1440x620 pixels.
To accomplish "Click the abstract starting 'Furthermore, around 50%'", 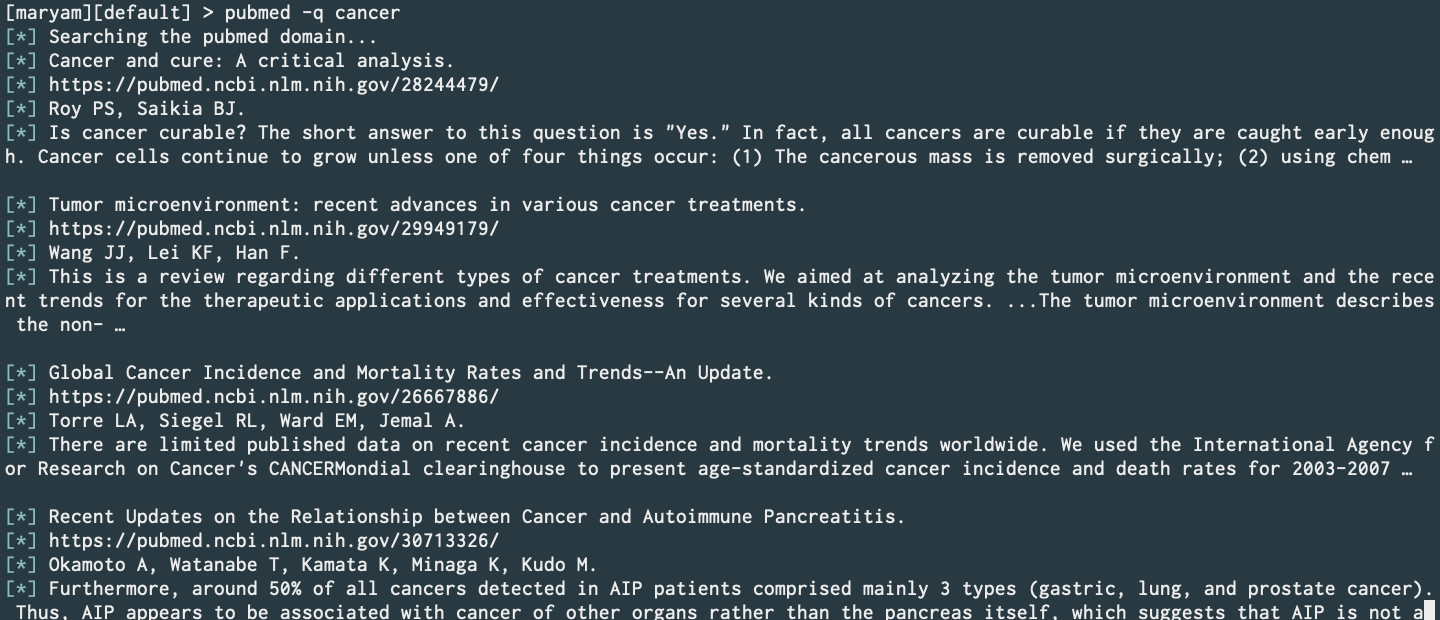I will [720, 600].
